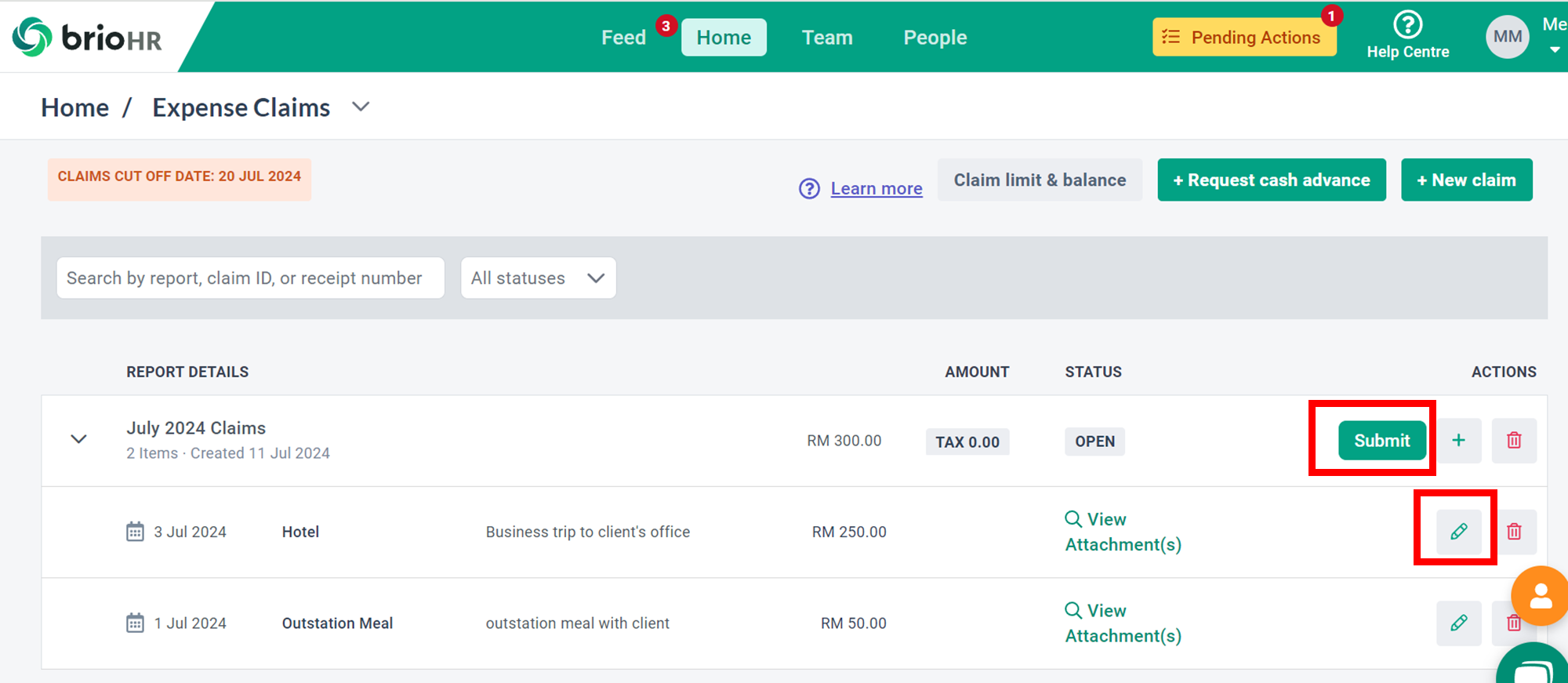
Task: Open the People tab
Action: [935, 38]
